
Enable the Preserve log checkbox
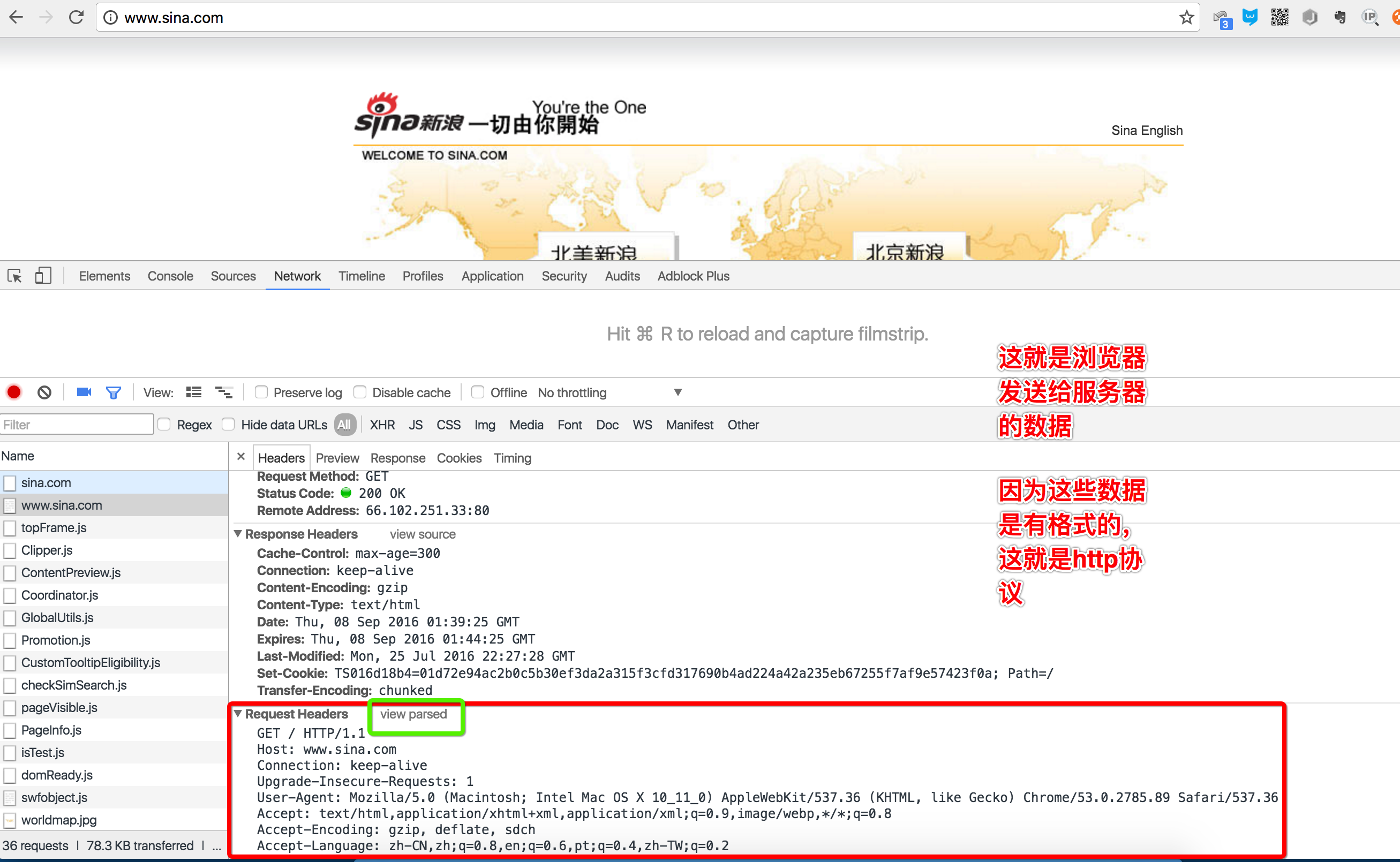(x=261, y=392)
